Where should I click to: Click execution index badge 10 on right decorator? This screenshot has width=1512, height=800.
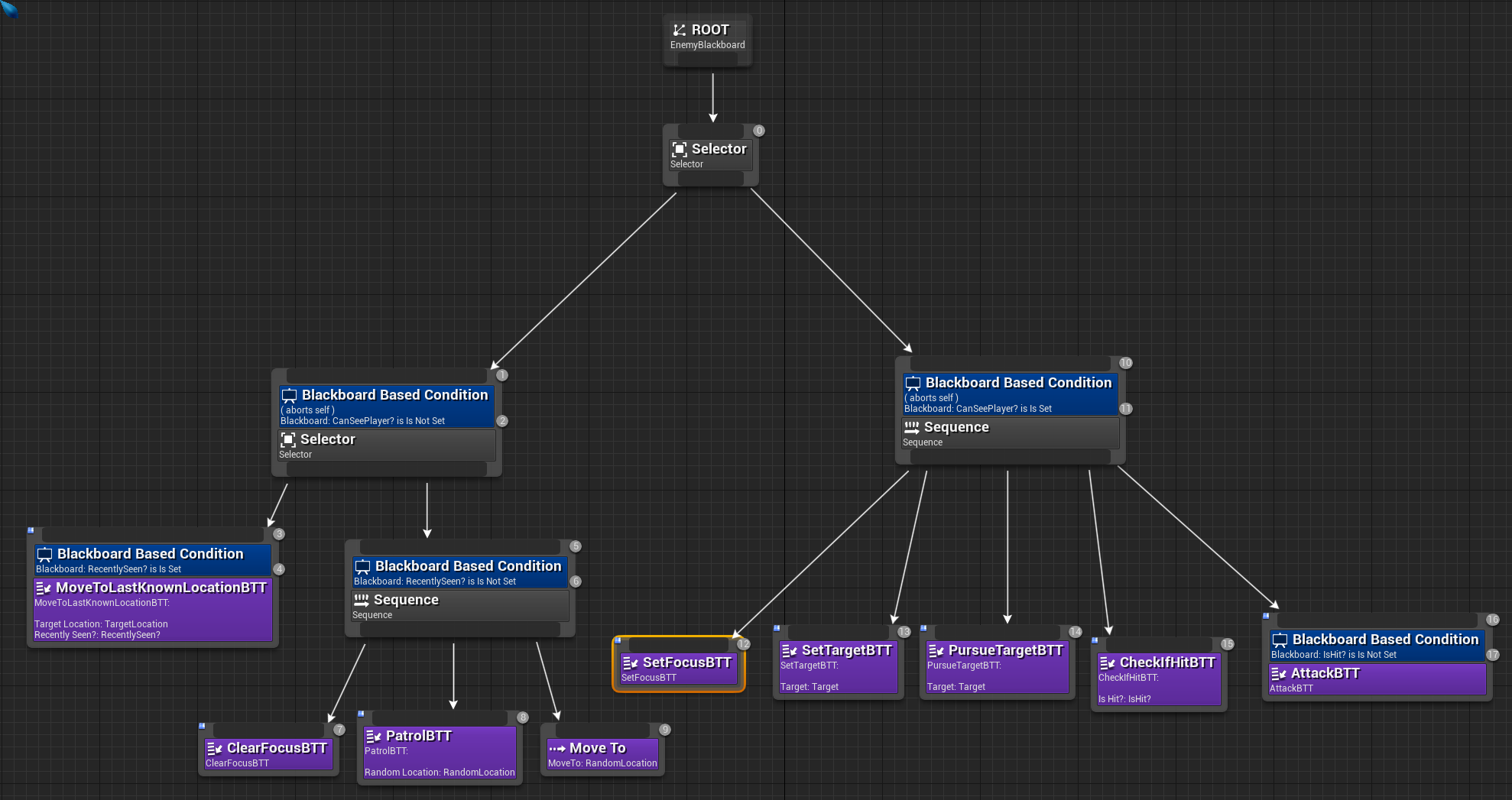[x=1126, y=363]
